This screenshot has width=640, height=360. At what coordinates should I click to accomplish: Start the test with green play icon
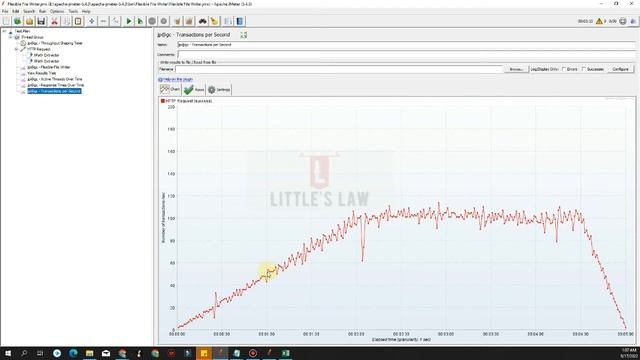click(129, 21)
